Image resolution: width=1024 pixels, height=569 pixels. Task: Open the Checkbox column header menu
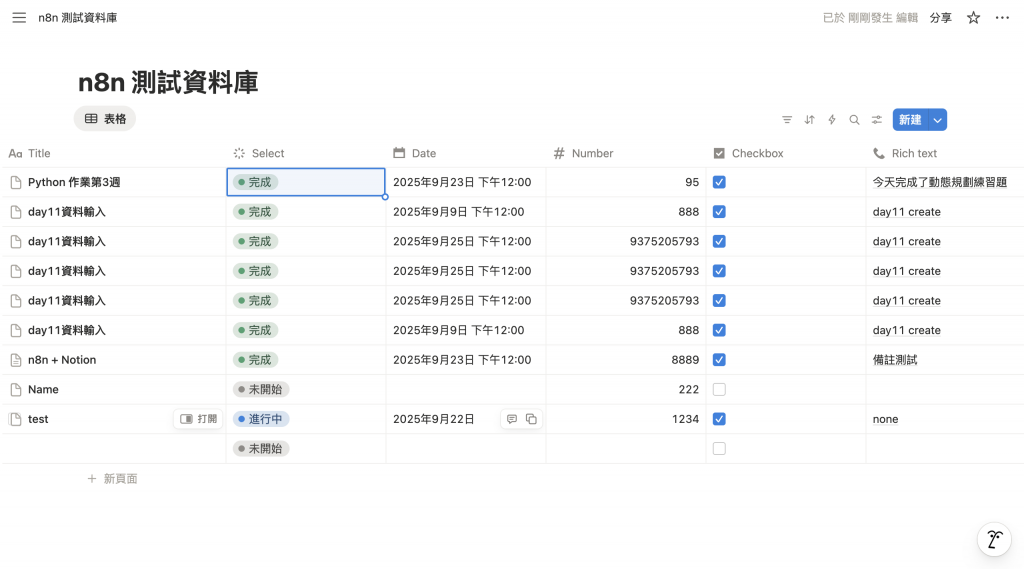point(786,154)
